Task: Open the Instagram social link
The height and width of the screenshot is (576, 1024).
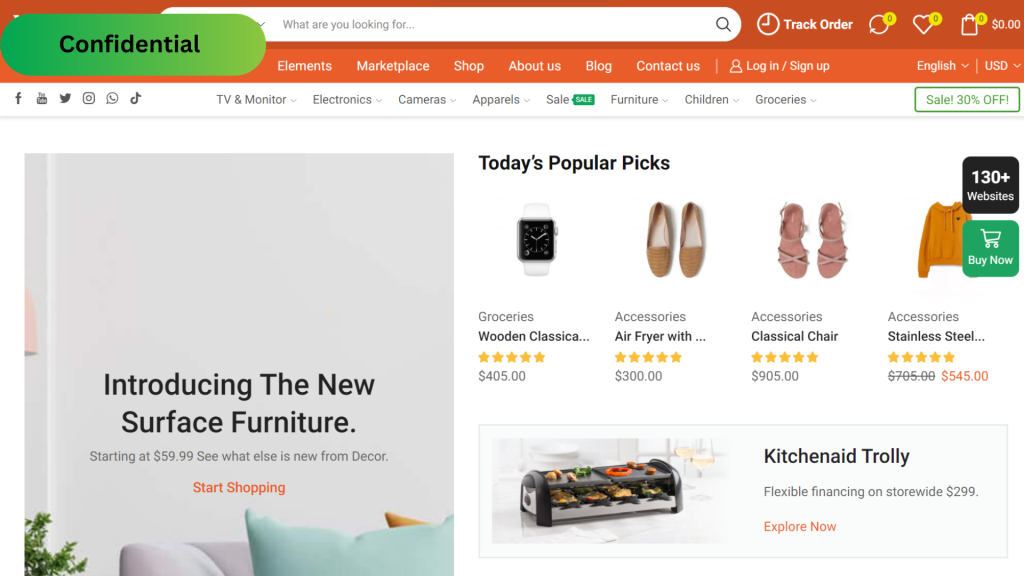Action: 89,98
